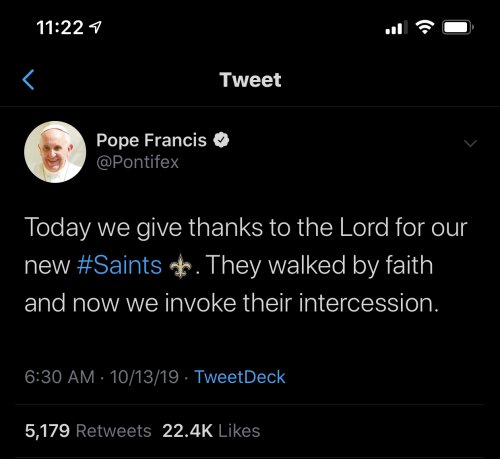Tap the 11:22 clock in status bar

pyautogui.click(x=60, y=28)
